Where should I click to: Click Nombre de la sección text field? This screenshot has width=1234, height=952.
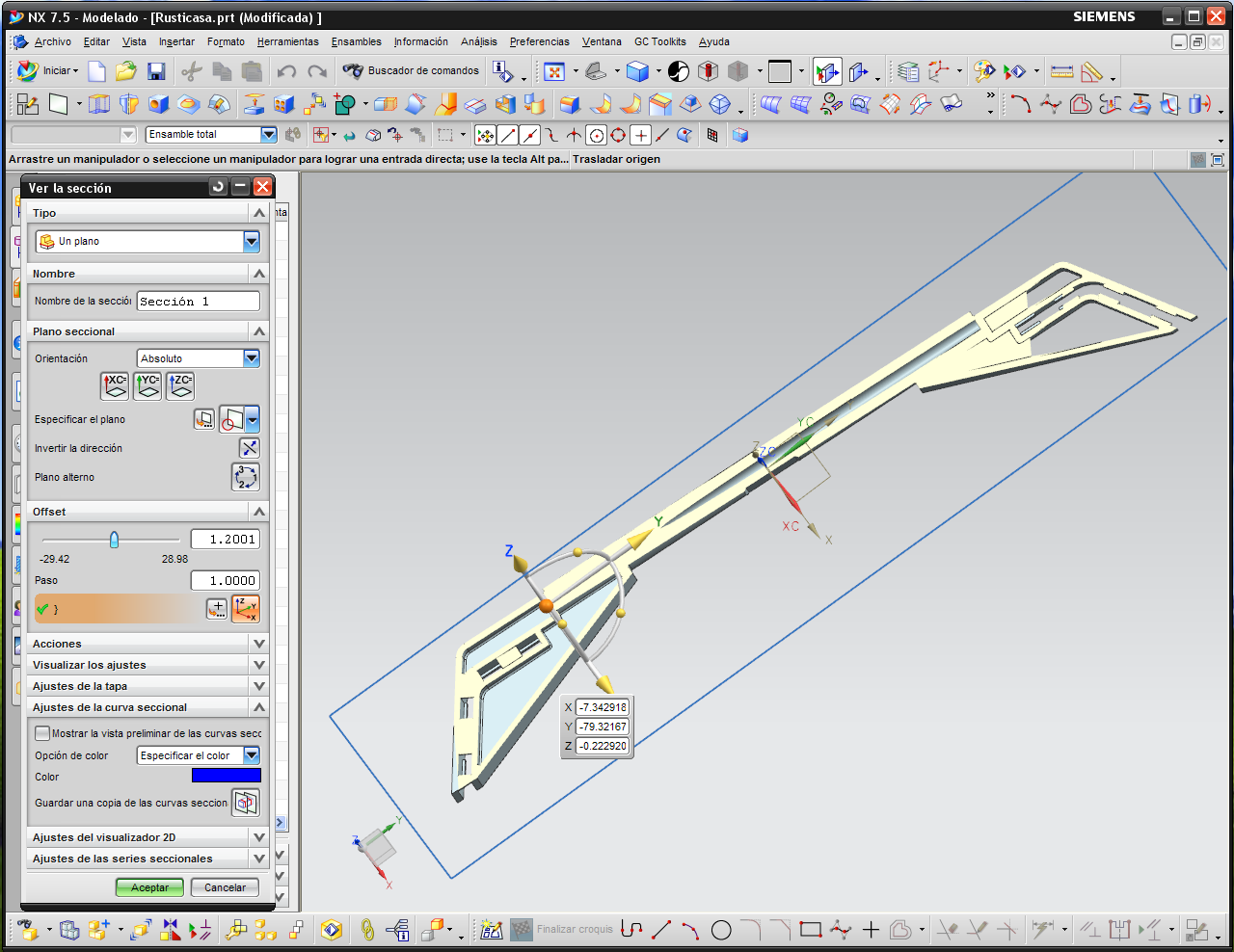pos(199,302)
